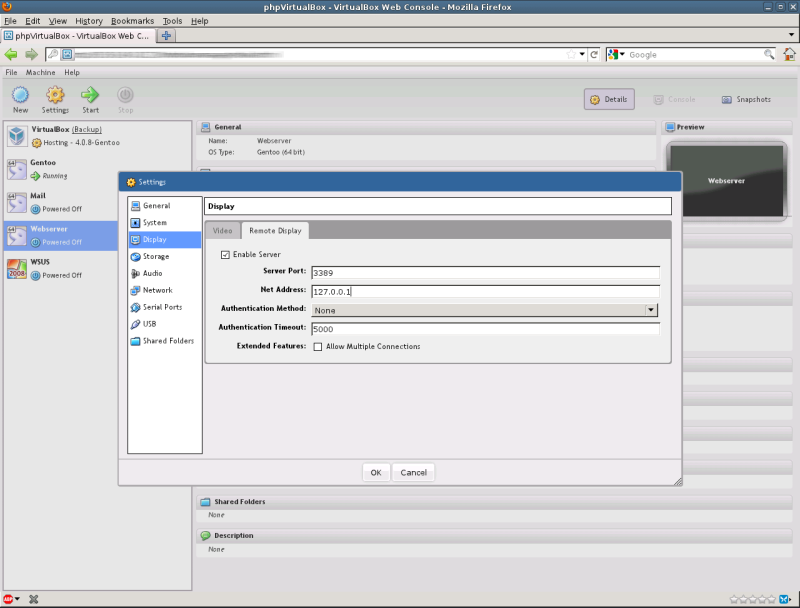Click the status bar close X icon
The height and width of the screenshot is (608, 800).
[x=34, y=599]
